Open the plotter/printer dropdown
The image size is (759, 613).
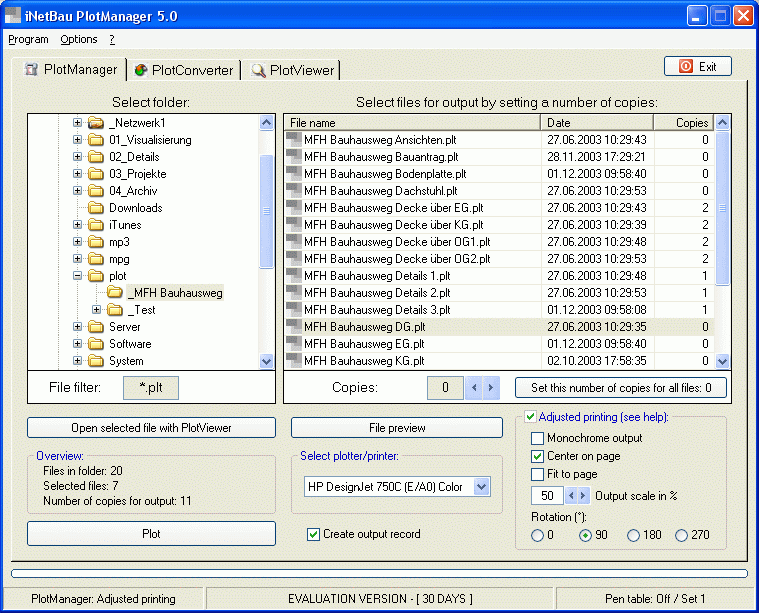pos(481,487)
